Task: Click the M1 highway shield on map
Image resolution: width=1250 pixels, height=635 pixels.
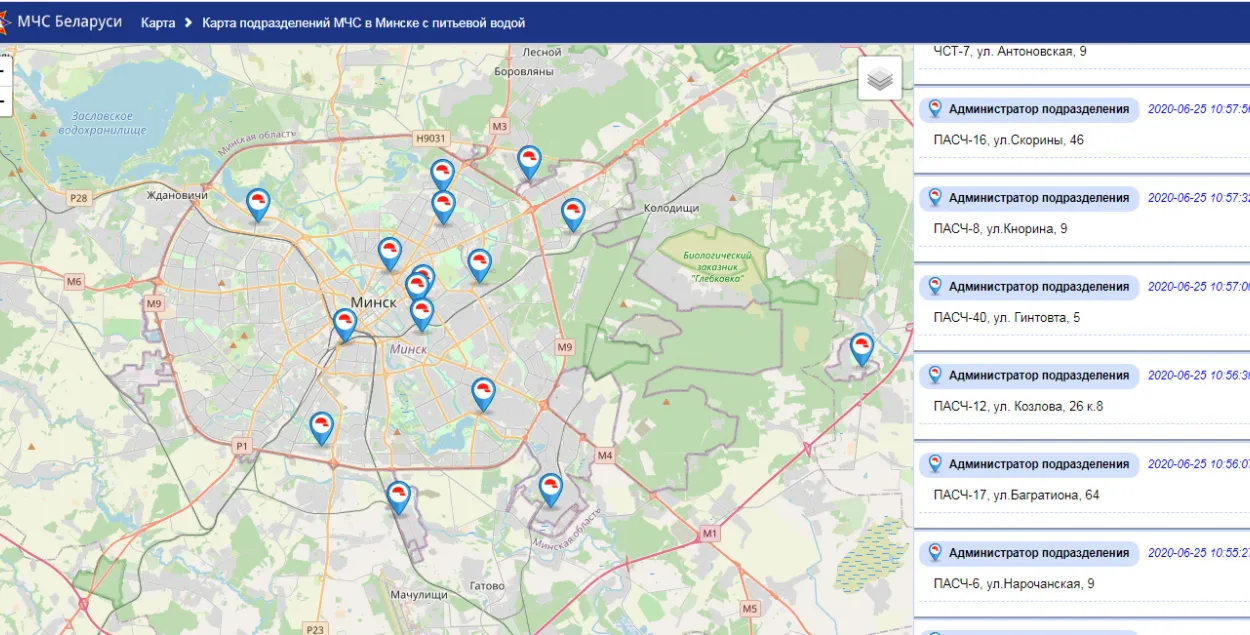Action: pyautogui.click(x=710, y=534)
